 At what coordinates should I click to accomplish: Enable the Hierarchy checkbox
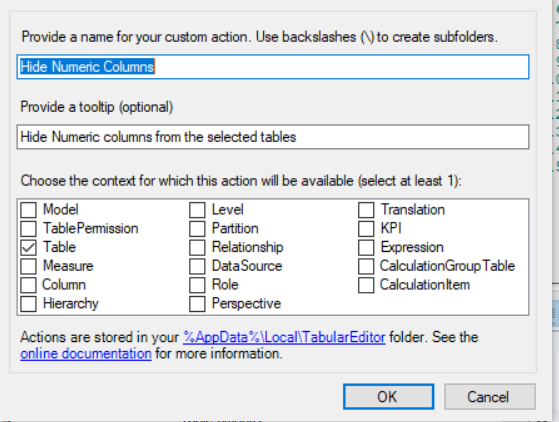point(28,304)
